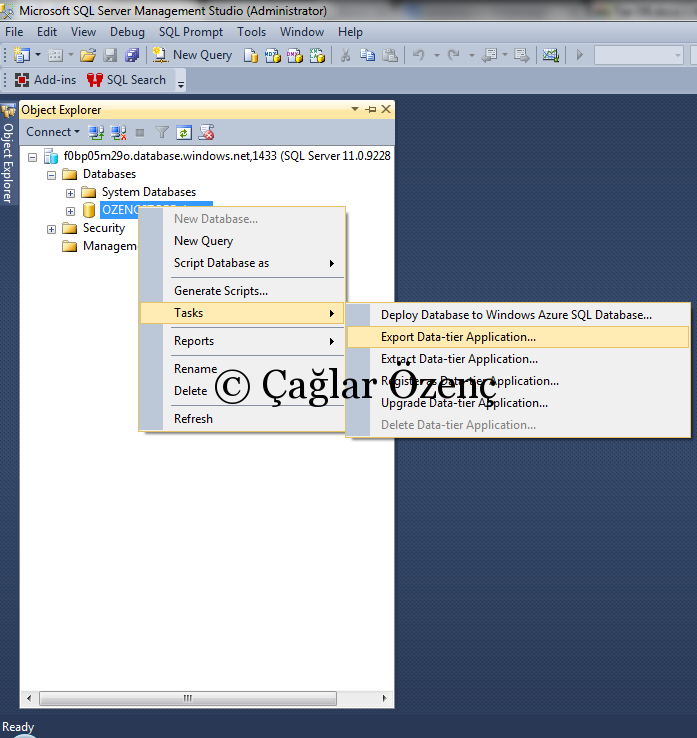Click the Navigate Backward icon
697x738 pixels.
[489, 55]
